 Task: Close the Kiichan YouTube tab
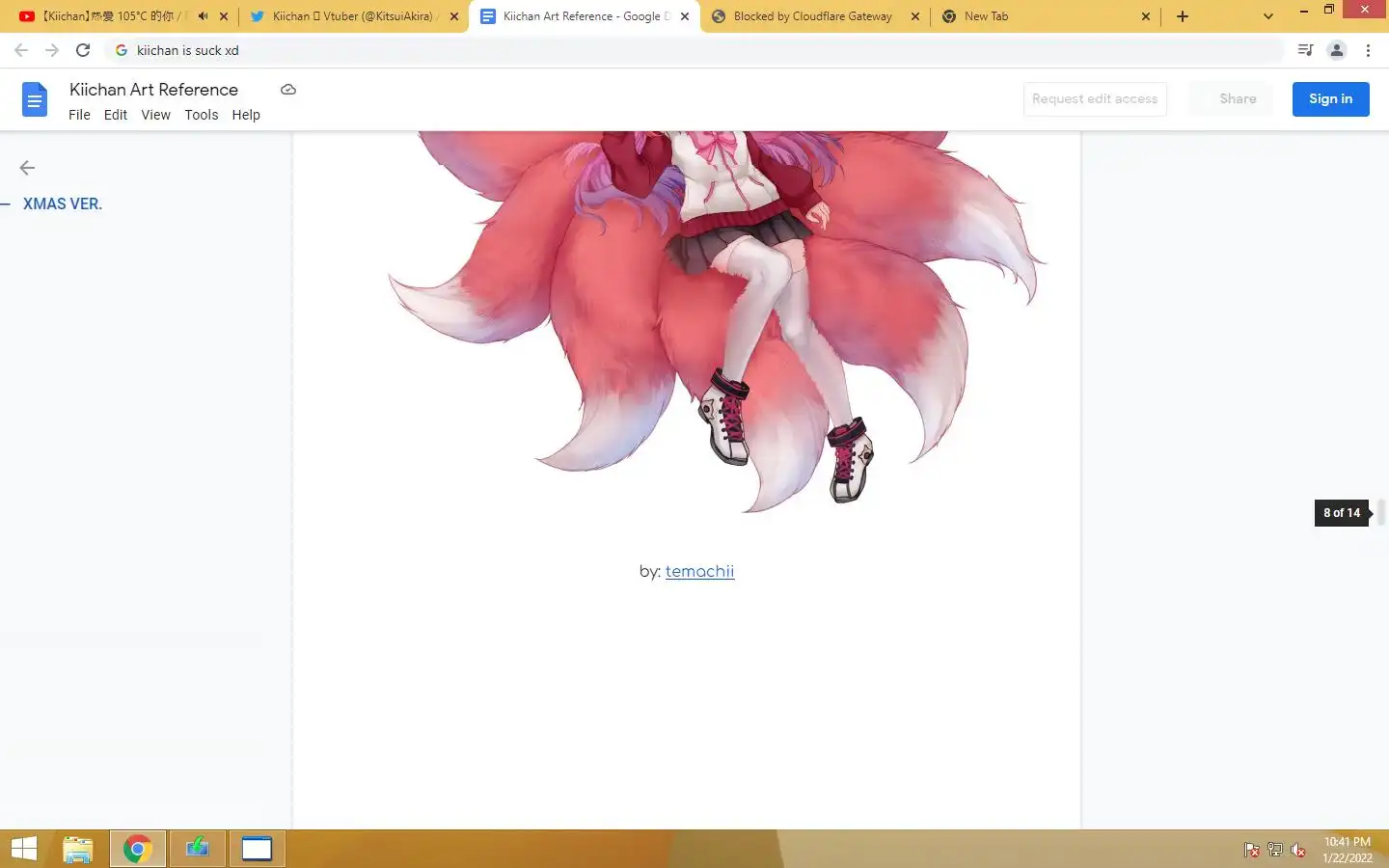coord(224,16)
